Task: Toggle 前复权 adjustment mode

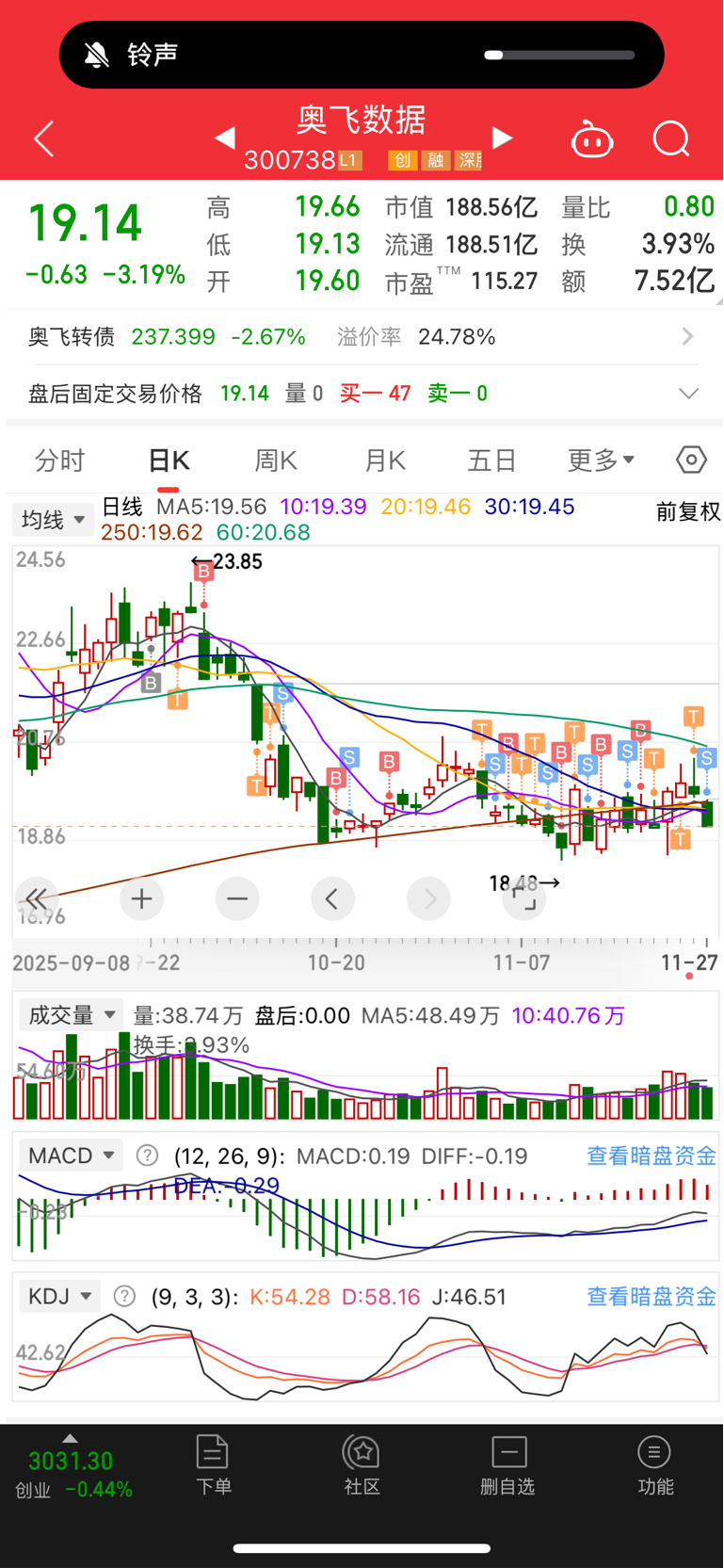Action: point(688,511)
